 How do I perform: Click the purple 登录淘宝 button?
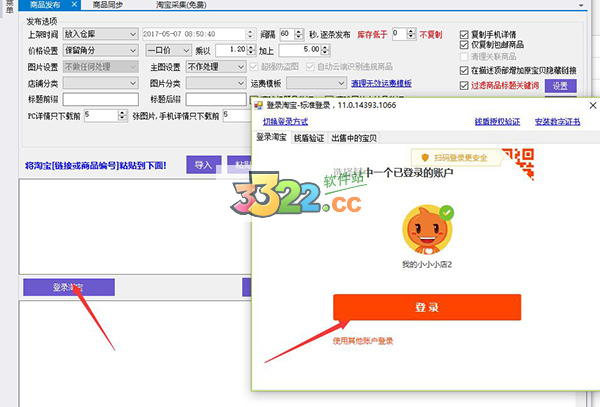[69, 287]
